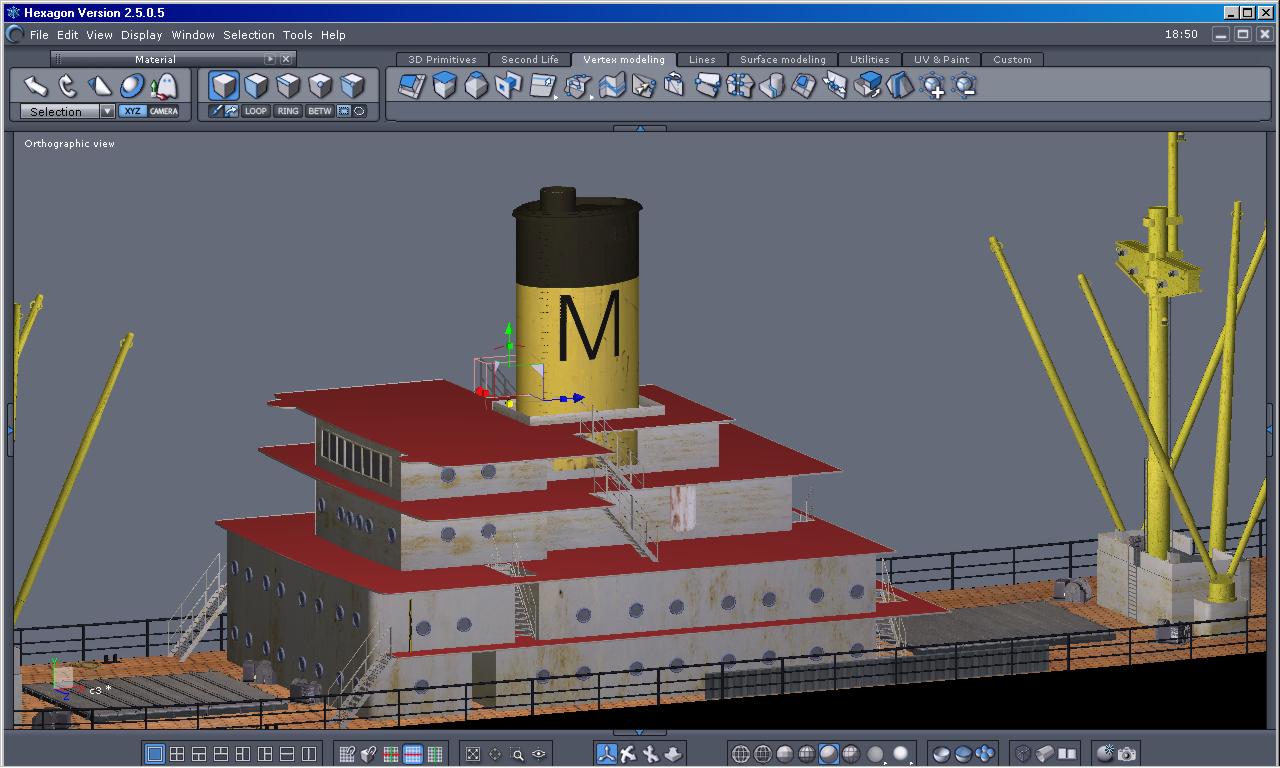Switch to four-view layout icon
The height and width of the screenshot is (768, 1280).
click(177, 754)
